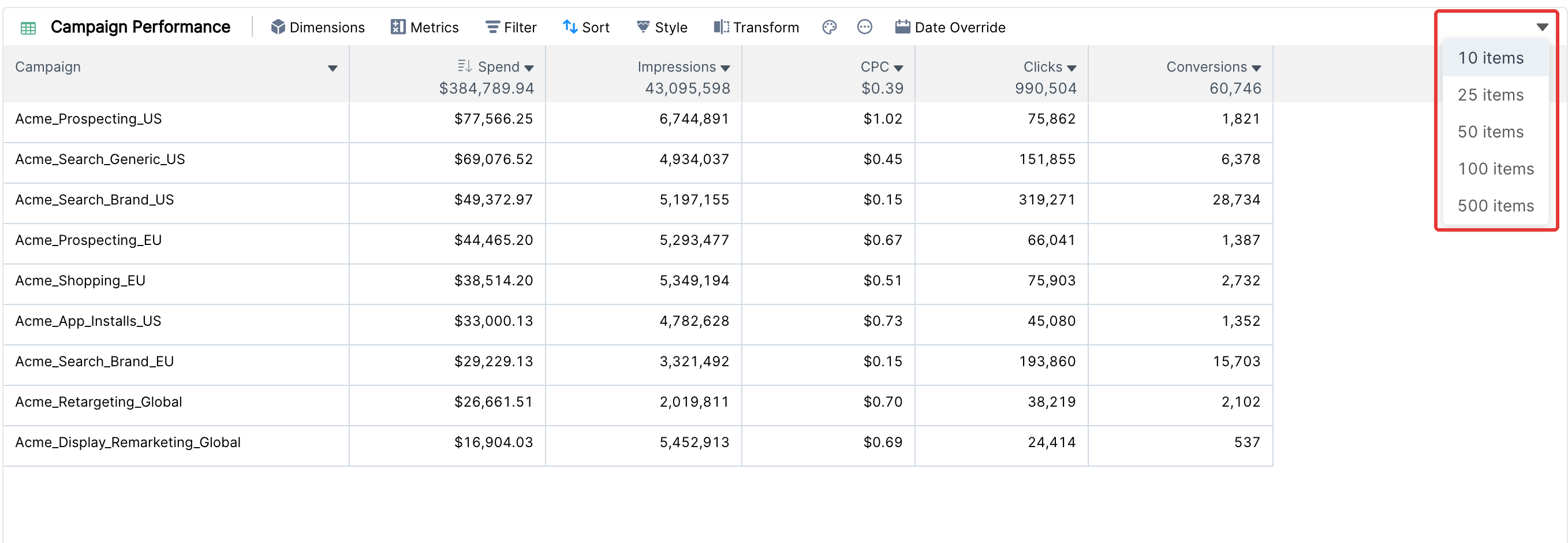The height and width of the screenshot is (543, 1568).
Task: Click the CPC value $0.45
Action: (x=883, y=159)
